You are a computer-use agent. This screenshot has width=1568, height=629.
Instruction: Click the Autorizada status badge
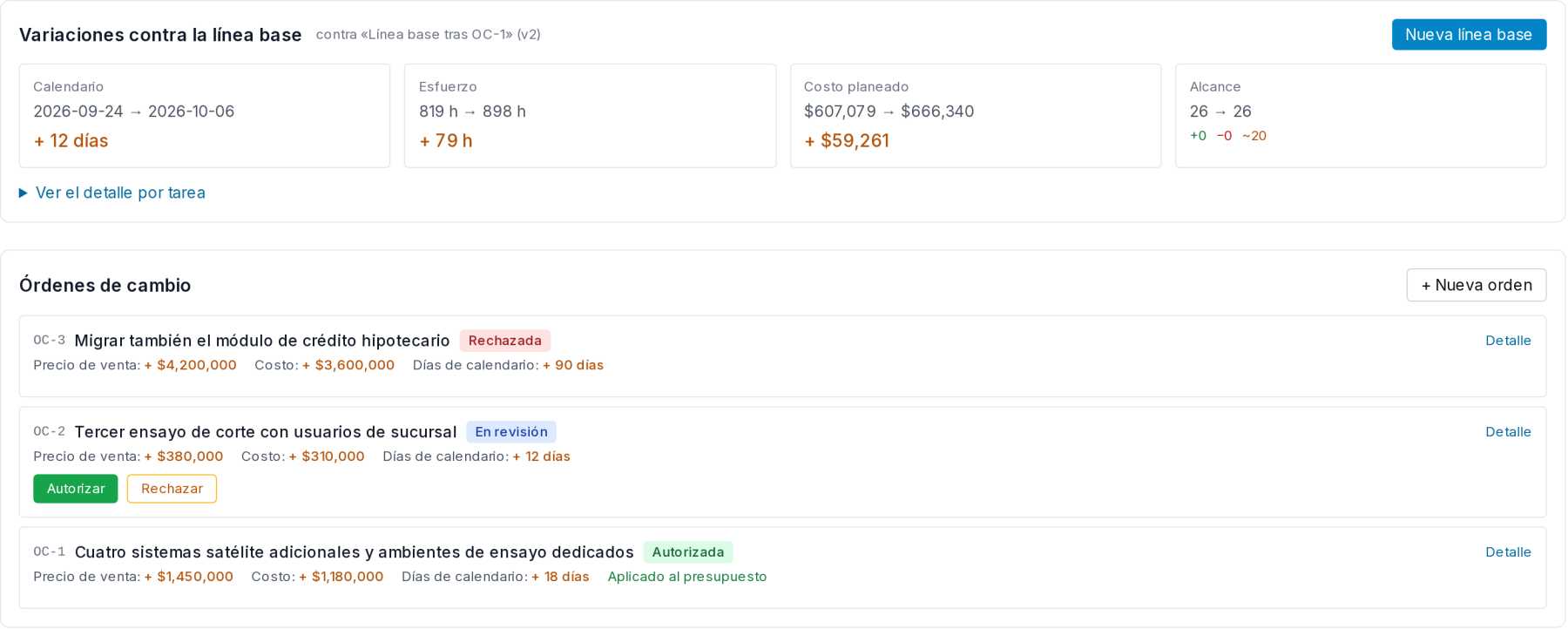click(688, 552)
